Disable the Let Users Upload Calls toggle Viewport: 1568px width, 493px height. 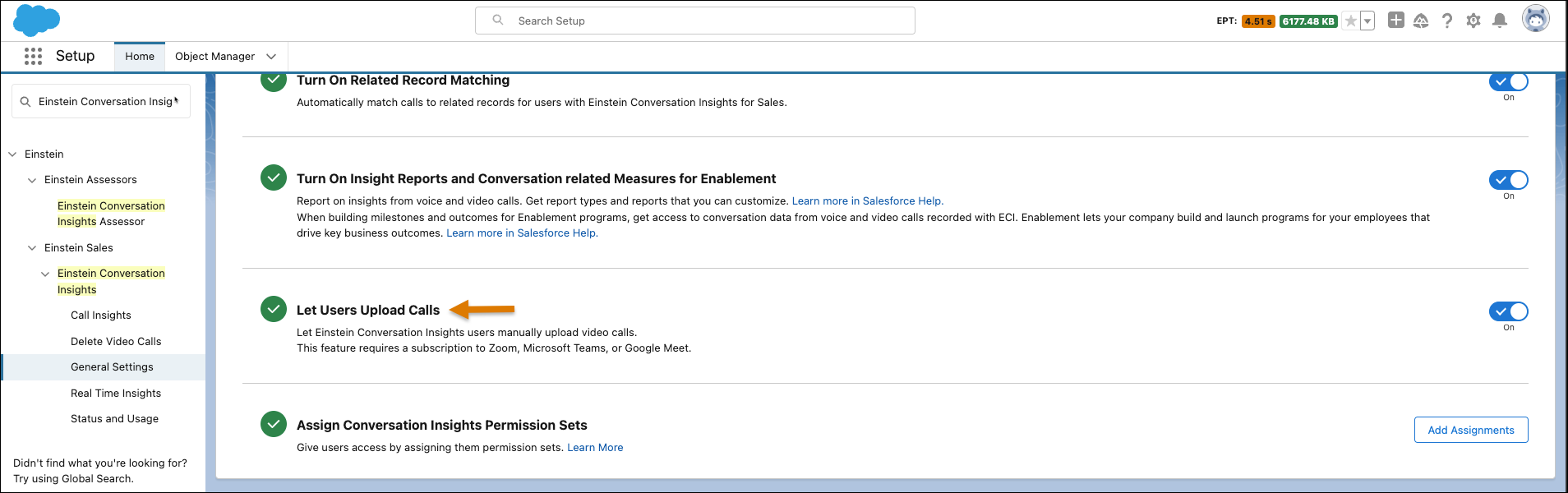[1508, 311]
